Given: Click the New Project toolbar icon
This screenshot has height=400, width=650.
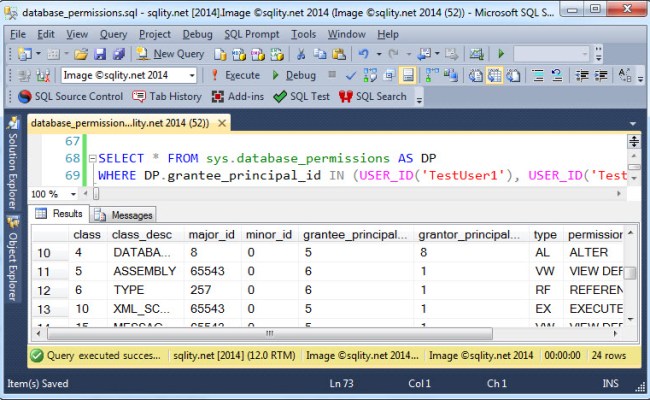Looking at the screenshot, I should pos(24,54).
